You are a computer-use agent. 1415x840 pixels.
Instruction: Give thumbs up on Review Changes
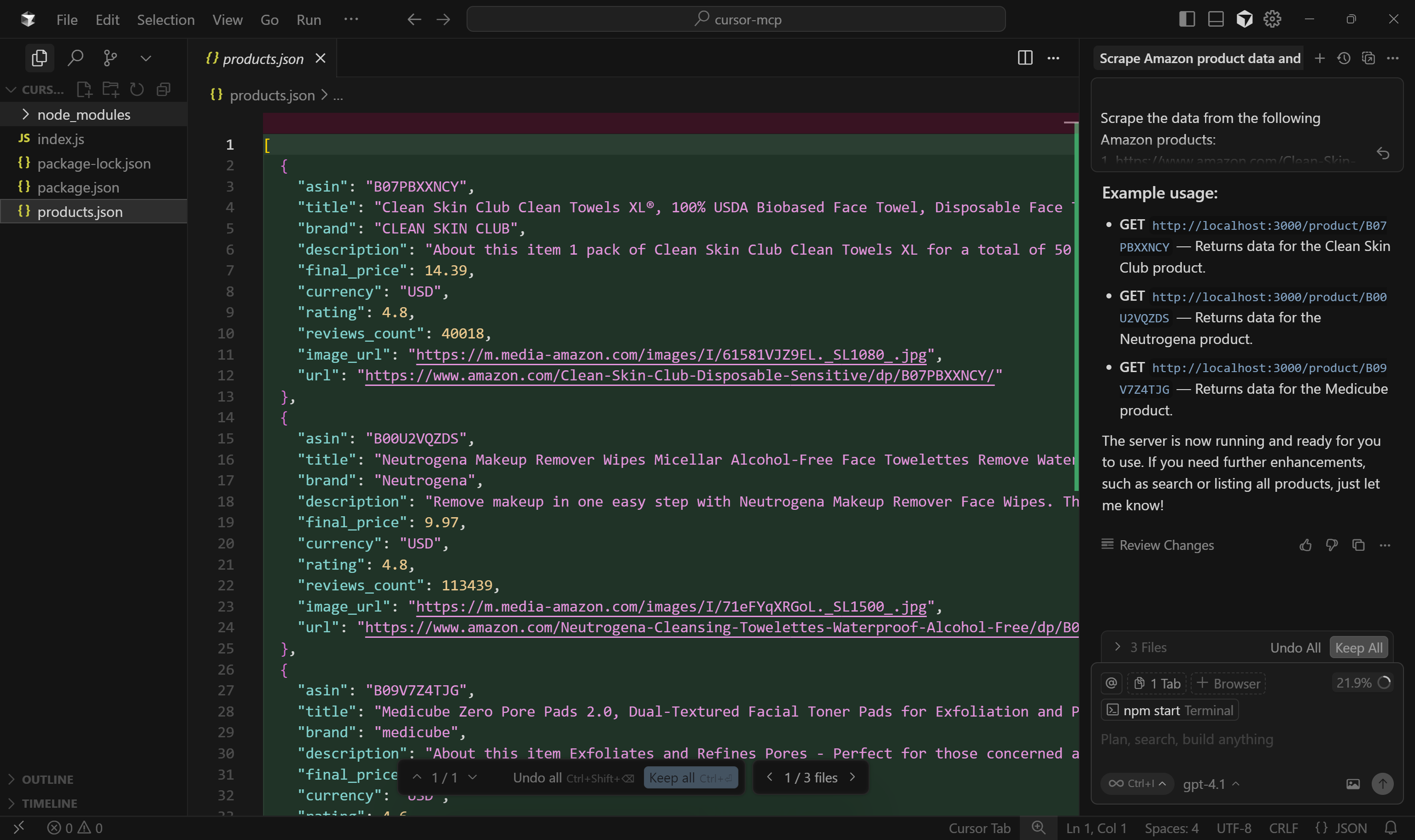click(x=1306, y=544)
